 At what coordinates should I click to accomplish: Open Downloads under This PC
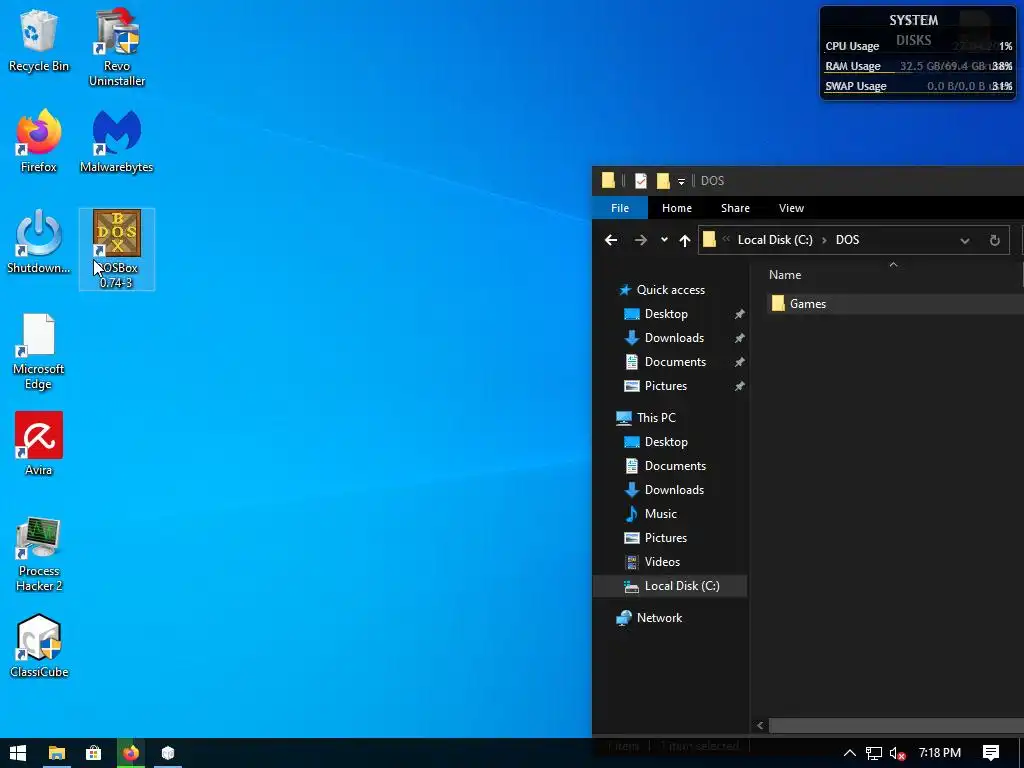(674, 490)
